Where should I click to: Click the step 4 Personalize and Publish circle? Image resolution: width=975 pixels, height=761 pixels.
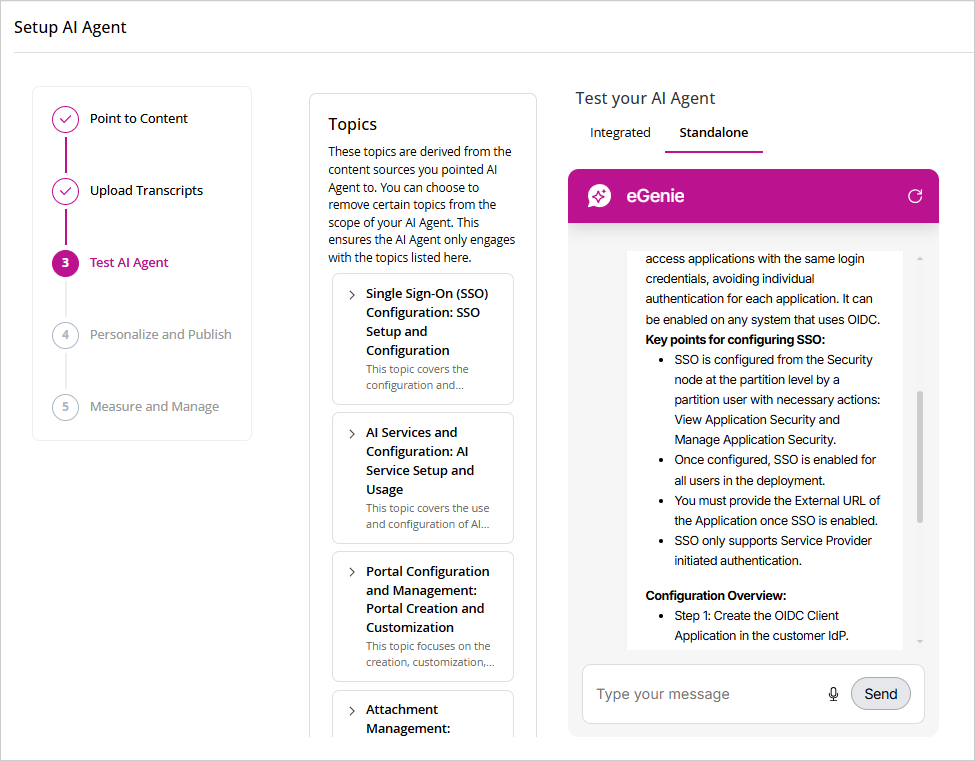coord(65,335)
